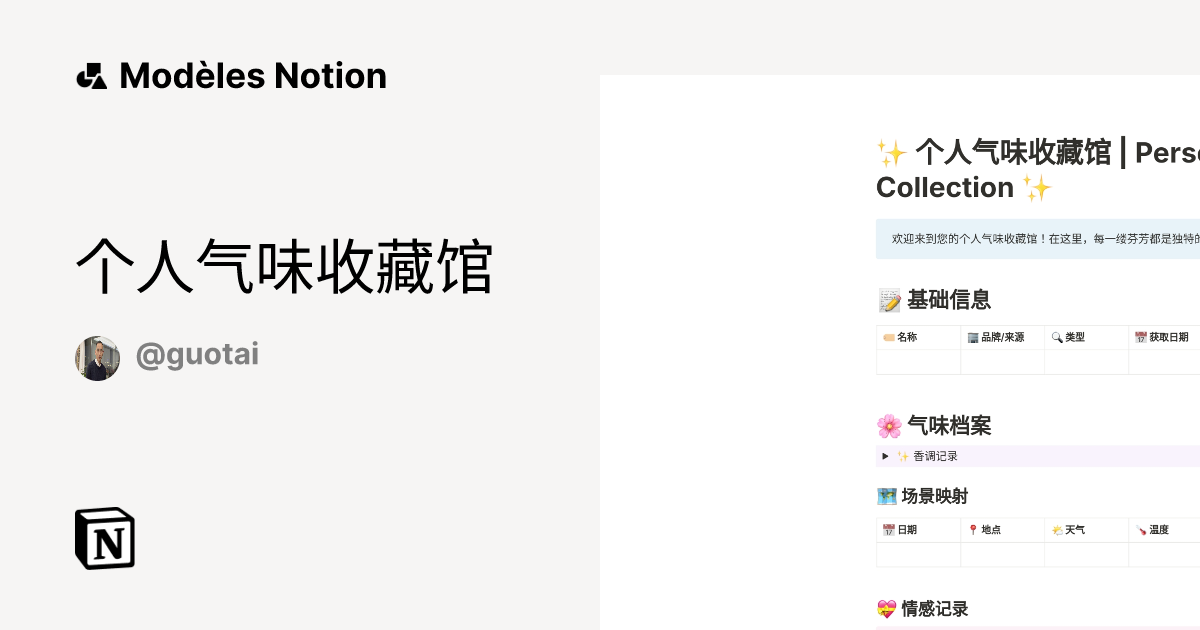1200x630 pixels.
Task: Collapse the ✨ 香调记录 disclosure triangle
Action: click(886, 455)
